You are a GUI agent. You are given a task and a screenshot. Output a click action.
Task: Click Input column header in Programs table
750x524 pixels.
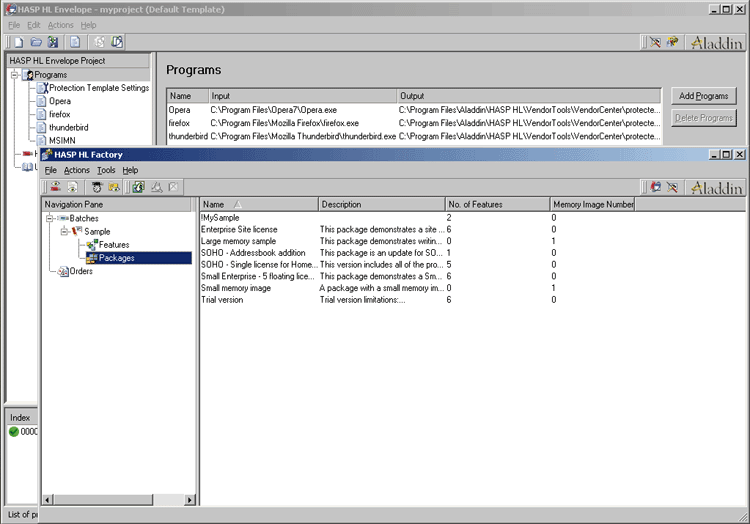click(x=303, y=96)
